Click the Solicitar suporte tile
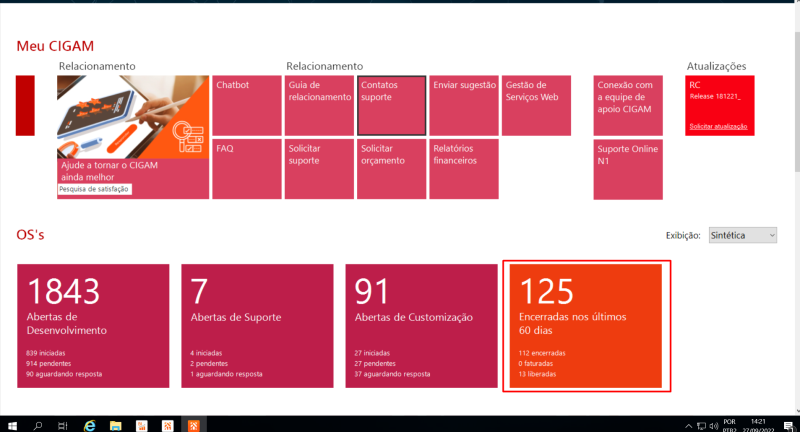The image size is (800, 432). [x=319, y=169]
